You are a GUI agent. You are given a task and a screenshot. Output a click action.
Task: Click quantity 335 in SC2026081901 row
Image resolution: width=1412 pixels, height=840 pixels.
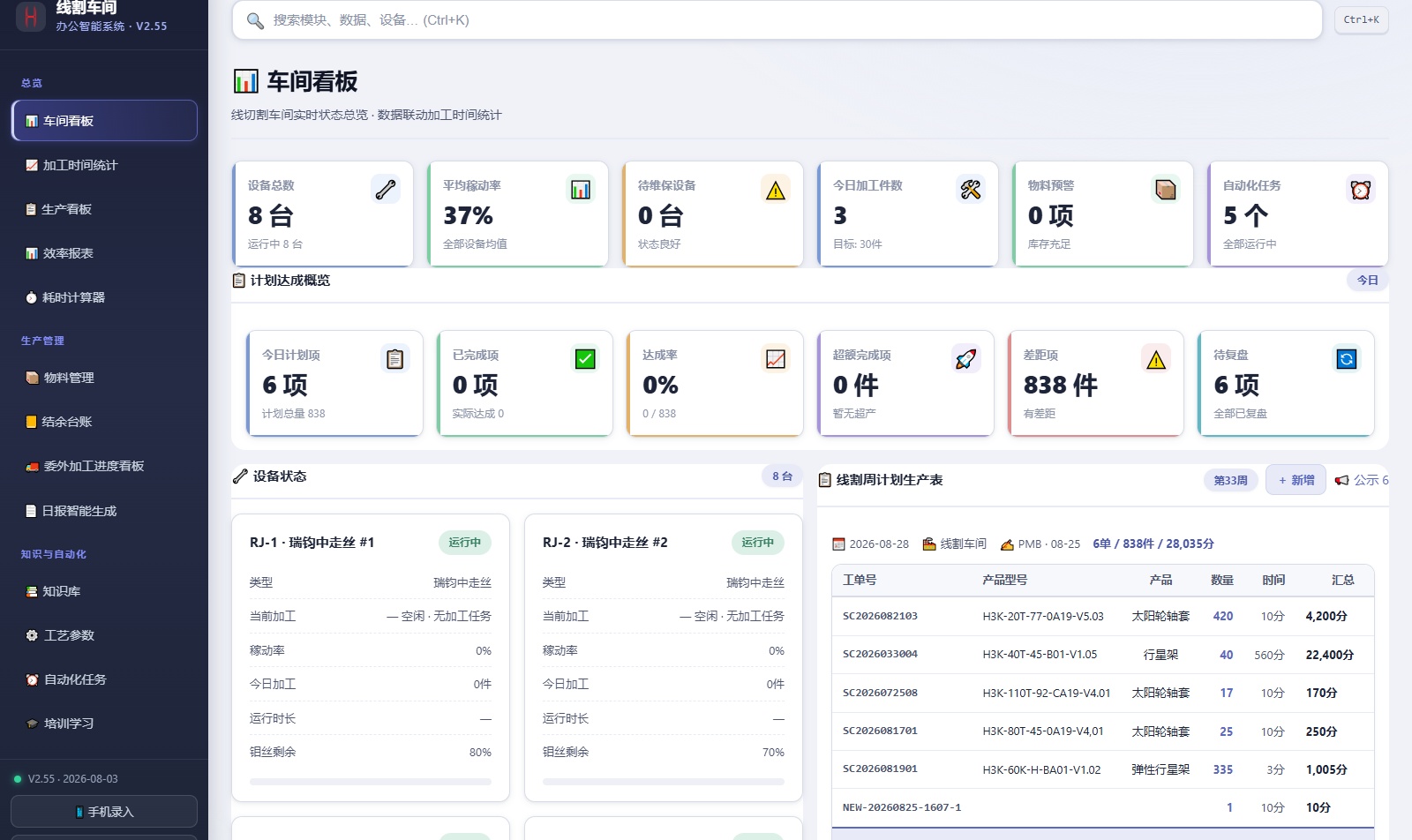click(x=1223, y=769)
